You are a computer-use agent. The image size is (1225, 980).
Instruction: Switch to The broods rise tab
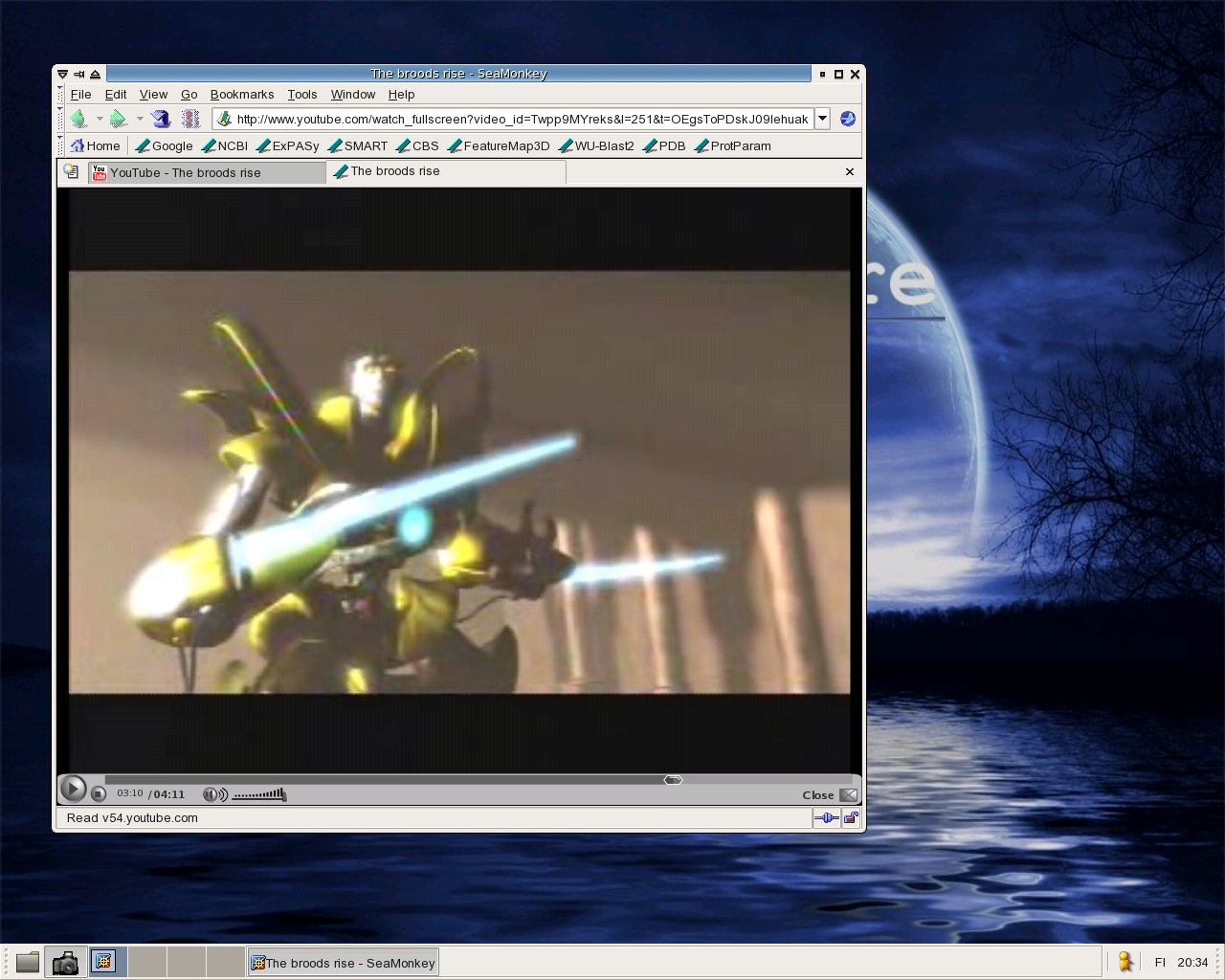coord(447,171)
